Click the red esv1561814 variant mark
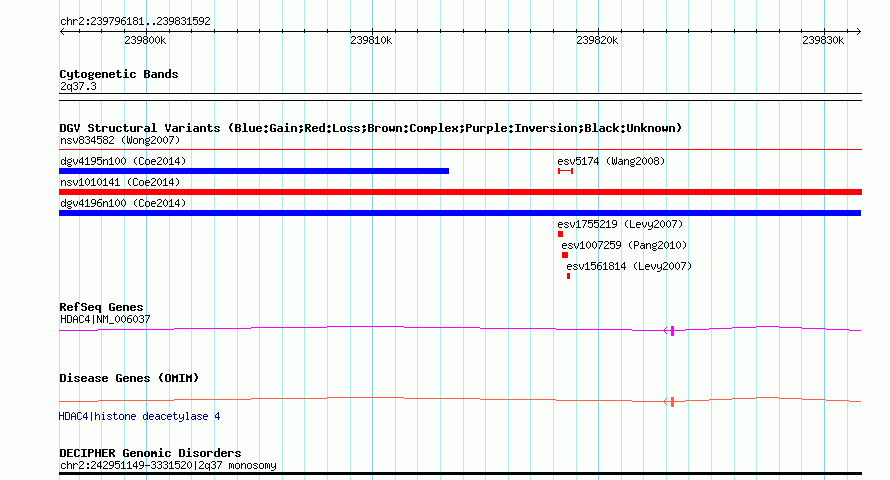The width and height of the screenshot is (890, 480). [x=568, y=276]
